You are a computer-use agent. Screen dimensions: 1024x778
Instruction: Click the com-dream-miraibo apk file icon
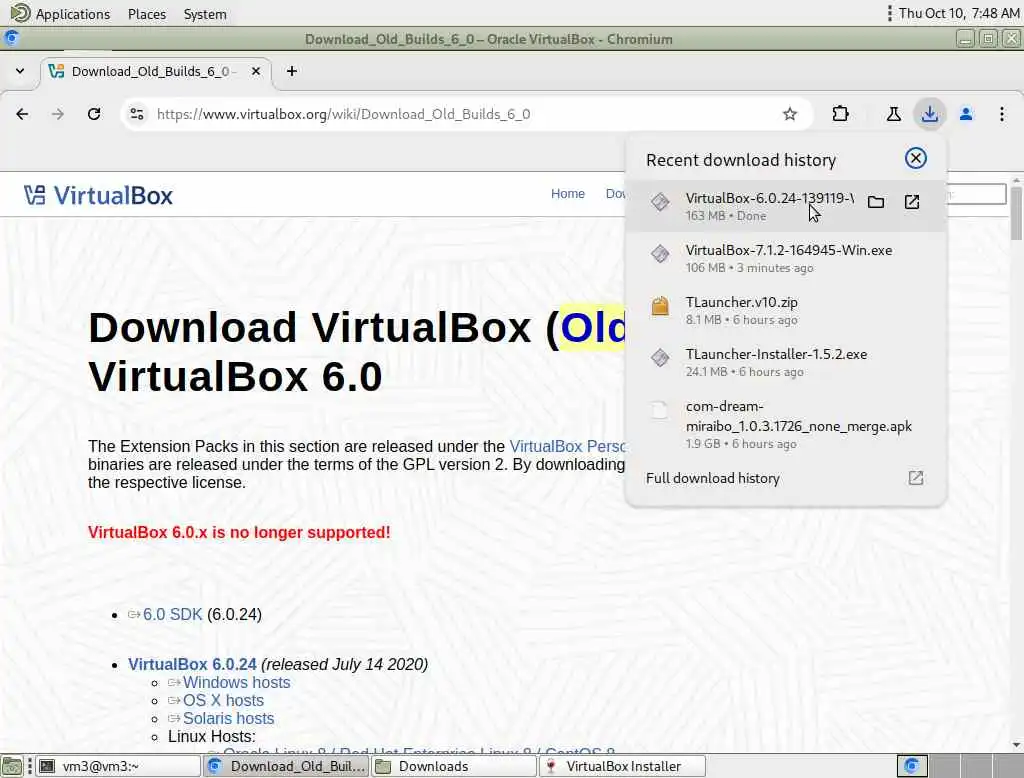pyautogui.click(x=660, y=410)
